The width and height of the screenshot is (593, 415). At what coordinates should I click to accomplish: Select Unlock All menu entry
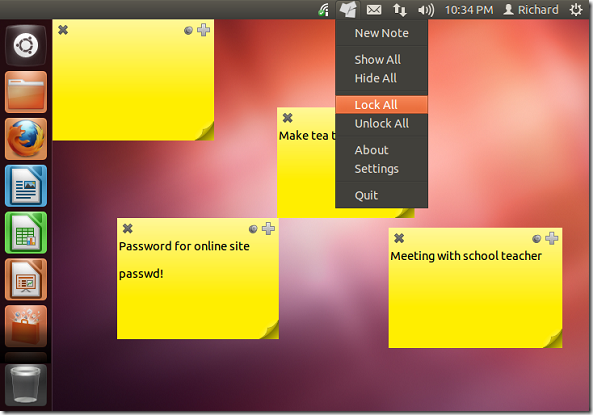pos(382,123)
